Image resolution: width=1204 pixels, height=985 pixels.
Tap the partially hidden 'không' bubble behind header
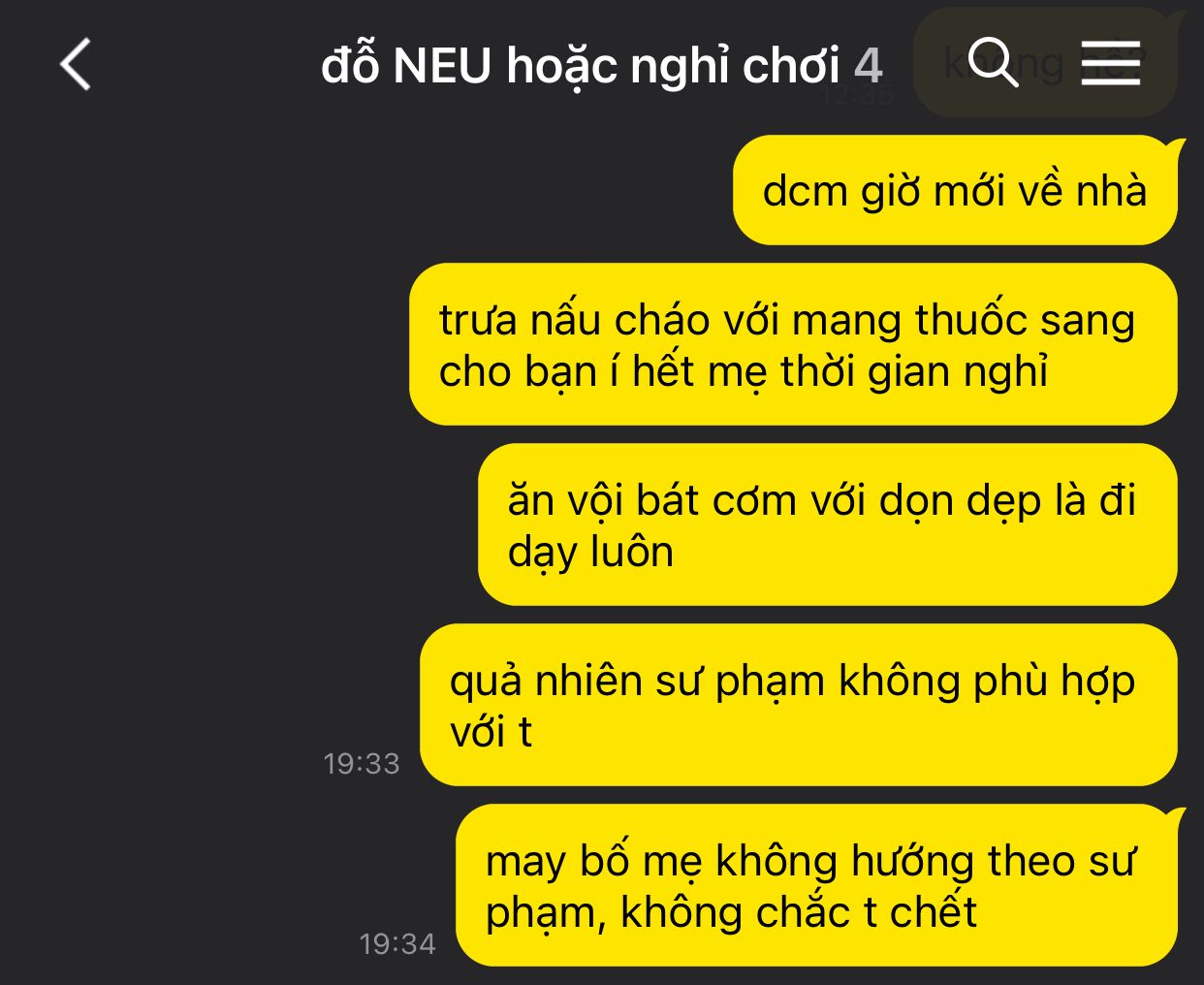tap(1045, 63)
